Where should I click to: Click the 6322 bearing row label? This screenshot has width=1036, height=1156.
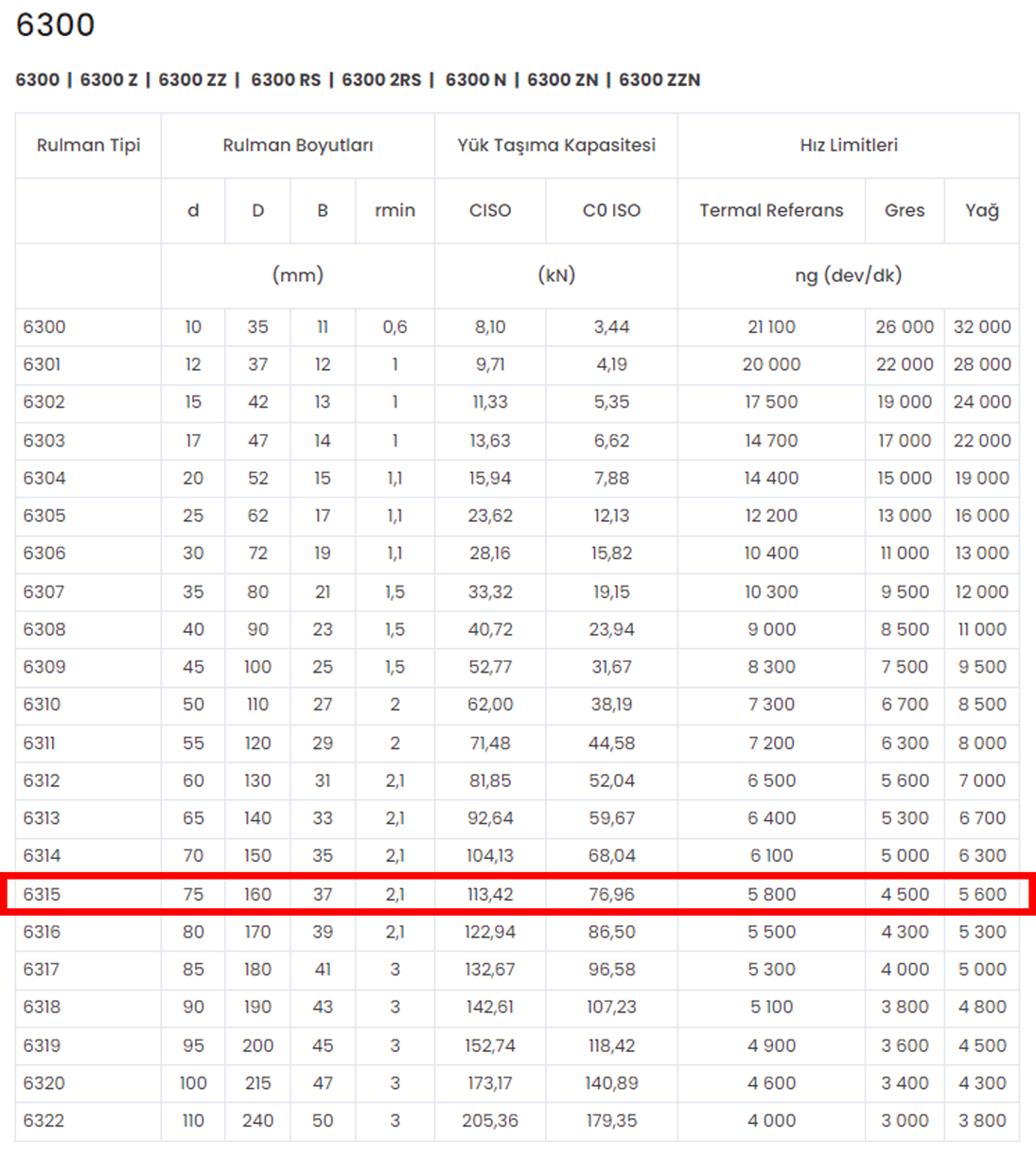click(44, 1120)
